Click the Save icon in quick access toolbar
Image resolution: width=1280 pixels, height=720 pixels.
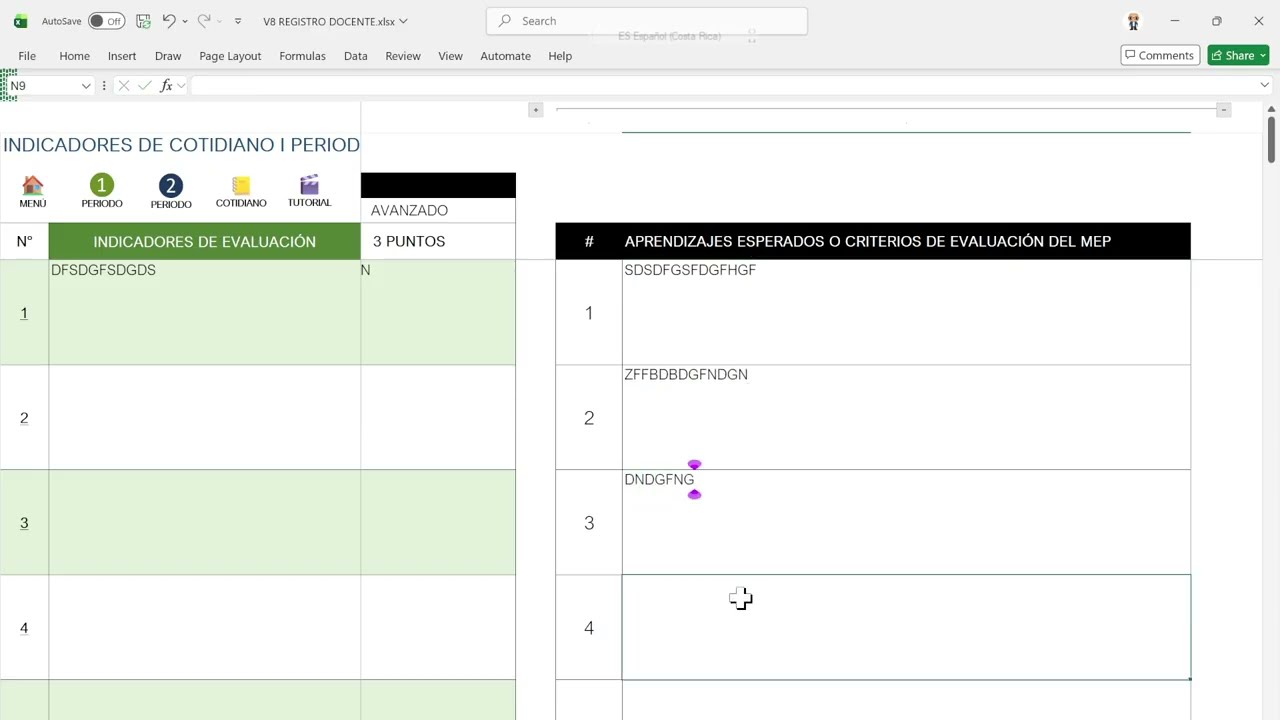coord(143,21)
